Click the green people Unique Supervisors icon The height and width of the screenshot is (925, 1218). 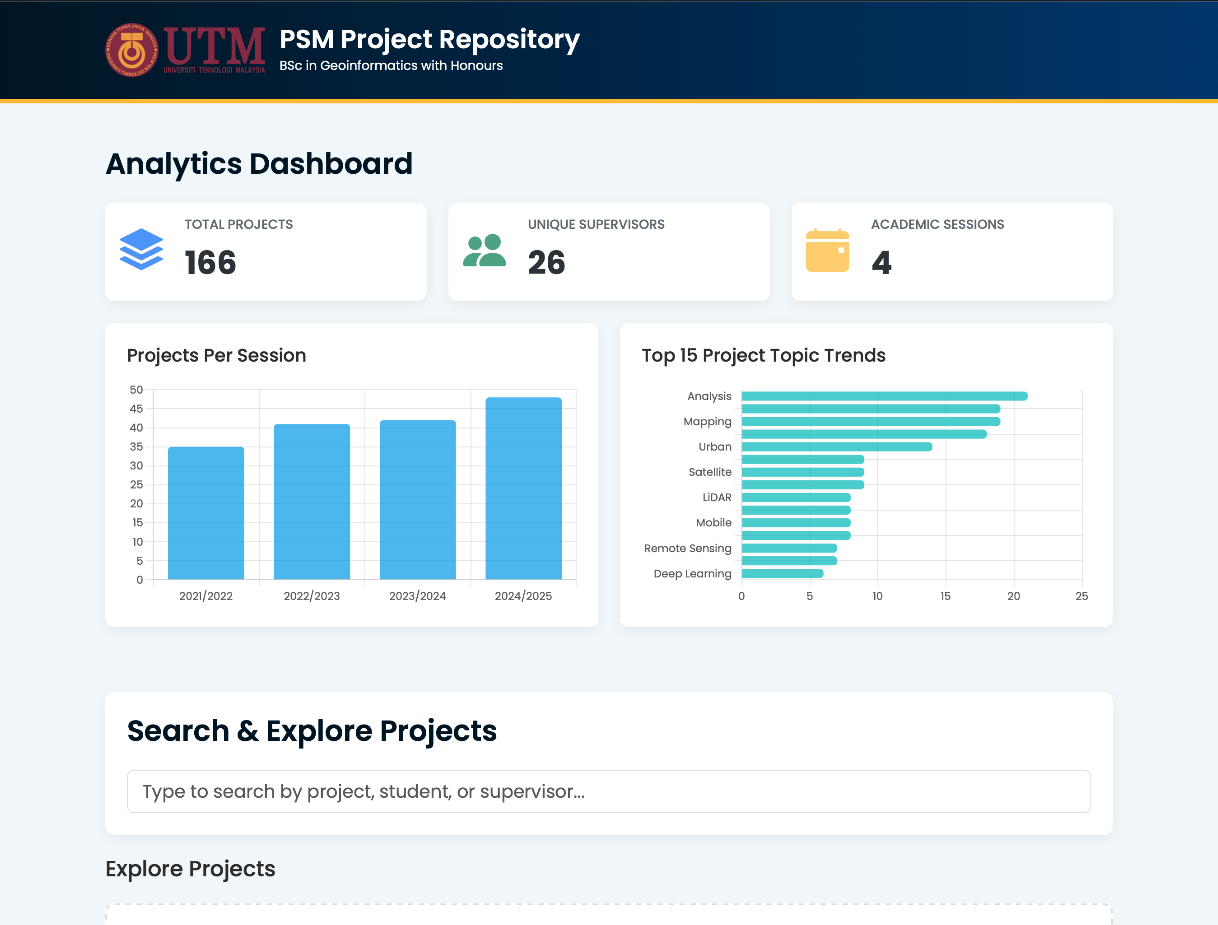485,250
